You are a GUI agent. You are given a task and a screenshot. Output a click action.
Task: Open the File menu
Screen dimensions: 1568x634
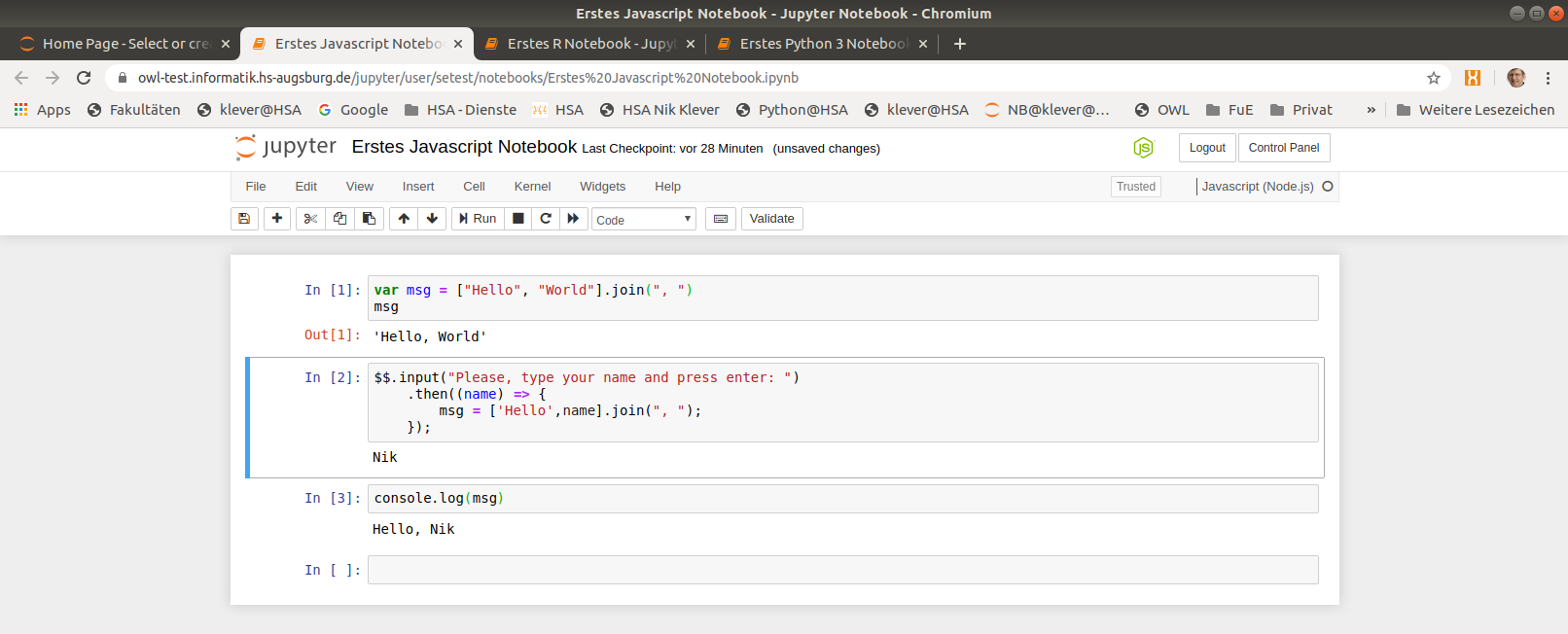point(256,187)
